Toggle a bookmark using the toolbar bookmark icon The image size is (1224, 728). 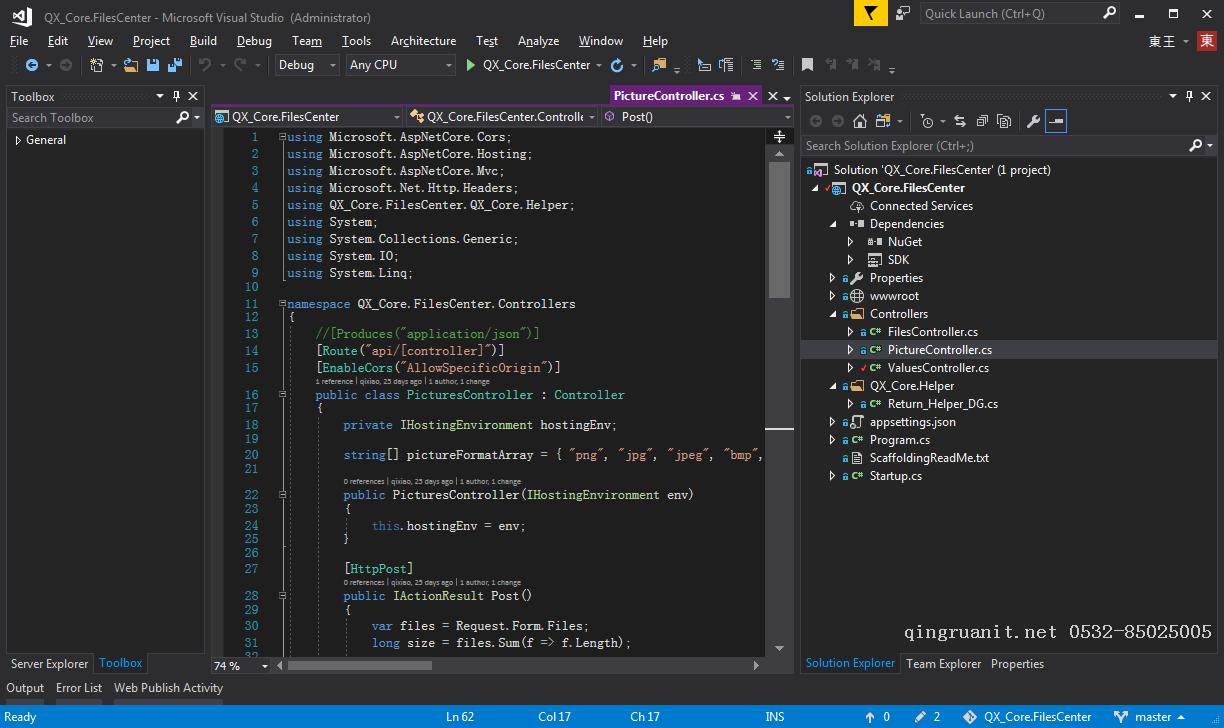(x=807, y=65)
